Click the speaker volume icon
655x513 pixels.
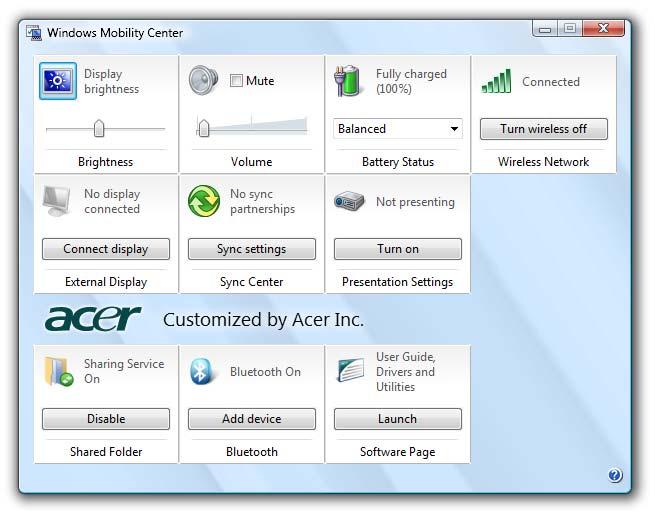coord(203,80)
